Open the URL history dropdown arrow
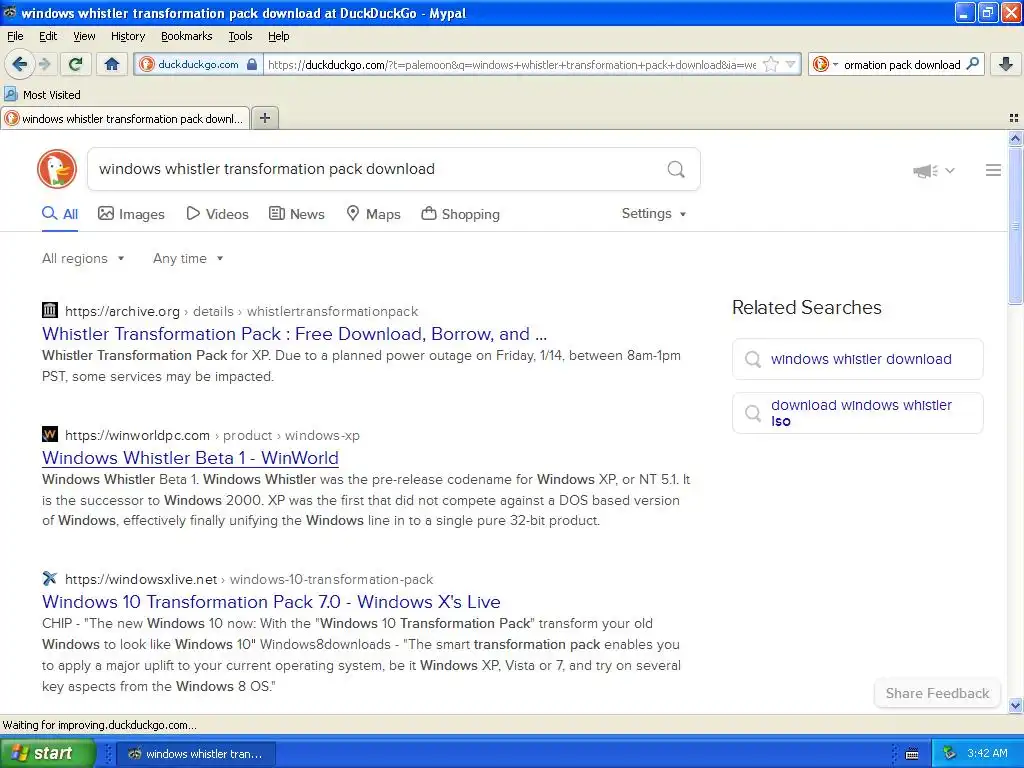1024x768 pixels. click(790, 64)
